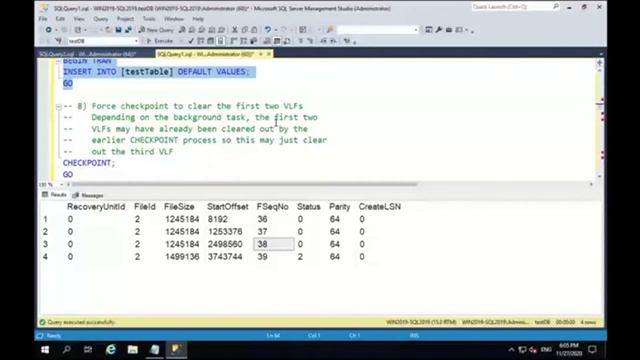Comment out the selected lines

click(300, 41)
